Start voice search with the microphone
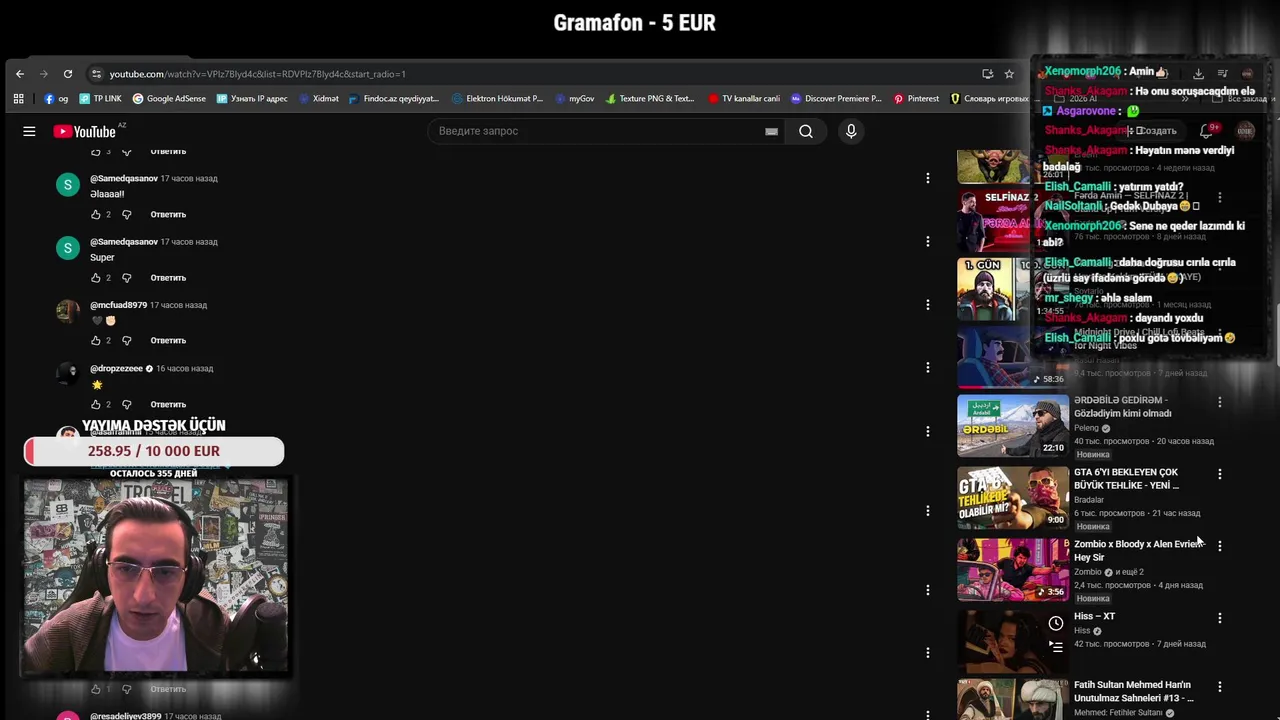This screenshot has height=720, width=1280. click(x=851, y=131)
